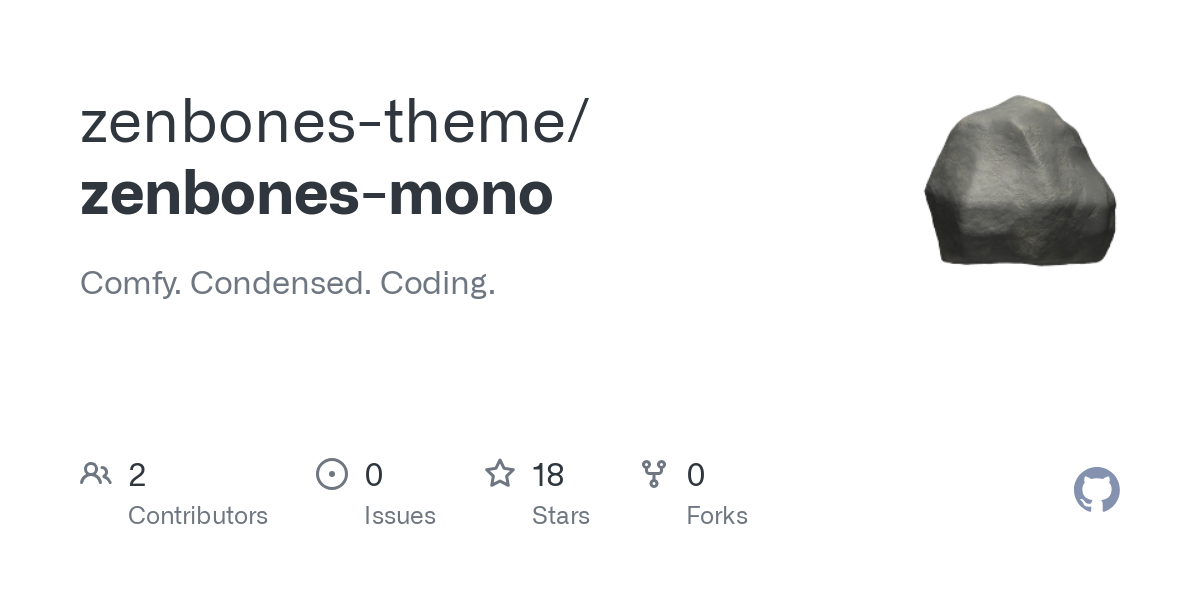Click the "0" count above Forks

coord(696,475)
